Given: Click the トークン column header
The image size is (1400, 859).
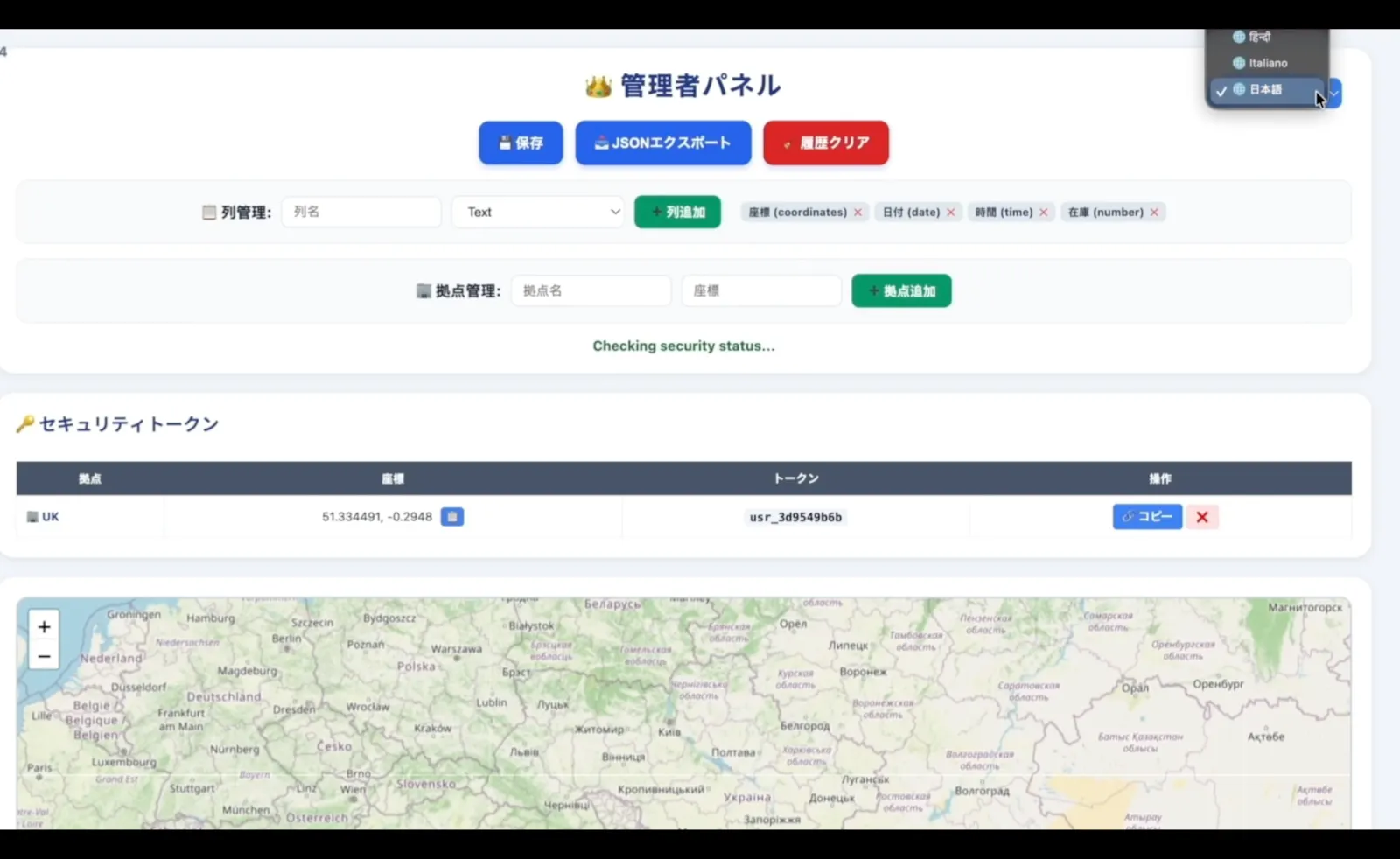Looking at the screenshot, I should pyautogui.click(x=795, y=478).
